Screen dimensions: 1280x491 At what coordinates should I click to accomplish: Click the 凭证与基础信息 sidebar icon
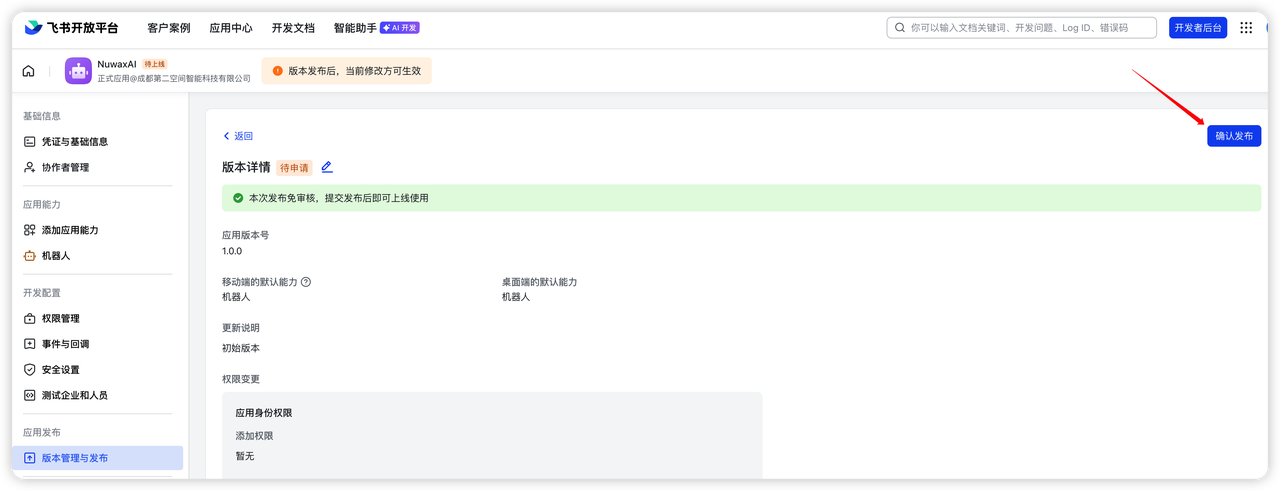[30, 142]
